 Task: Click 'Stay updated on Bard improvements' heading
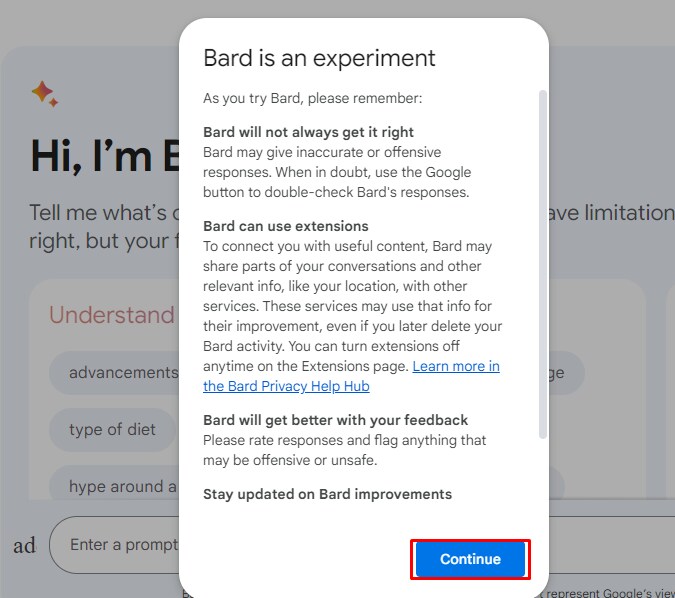tap(327, 494)
